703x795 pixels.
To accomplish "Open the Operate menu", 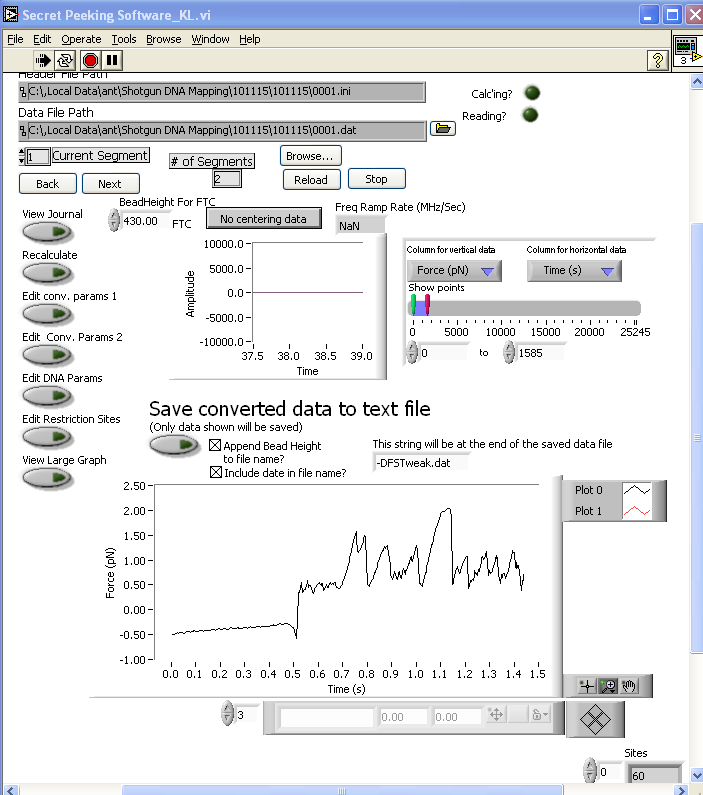I will tap(81, 39).
